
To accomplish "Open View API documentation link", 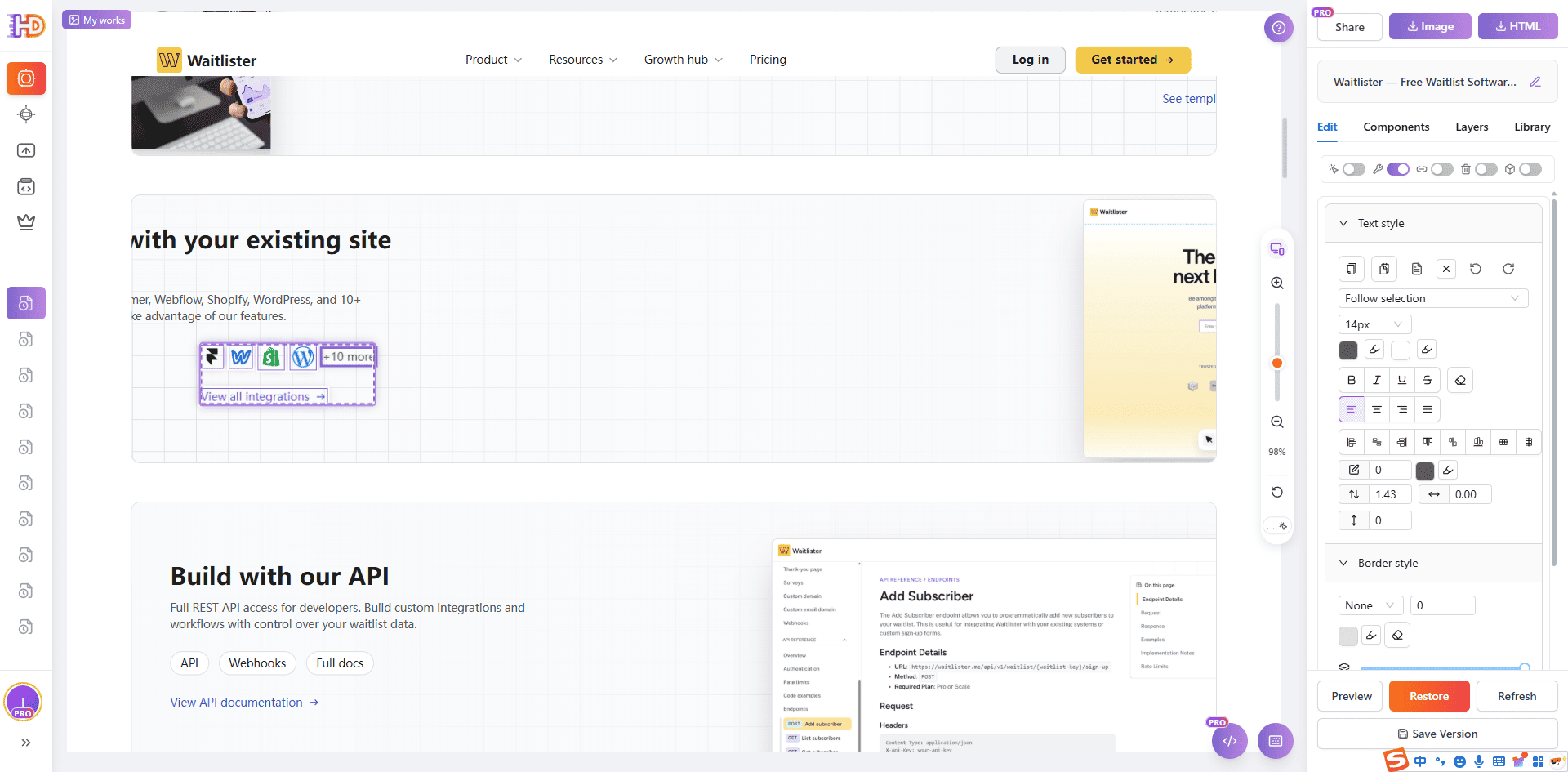I will coord(244,703).
